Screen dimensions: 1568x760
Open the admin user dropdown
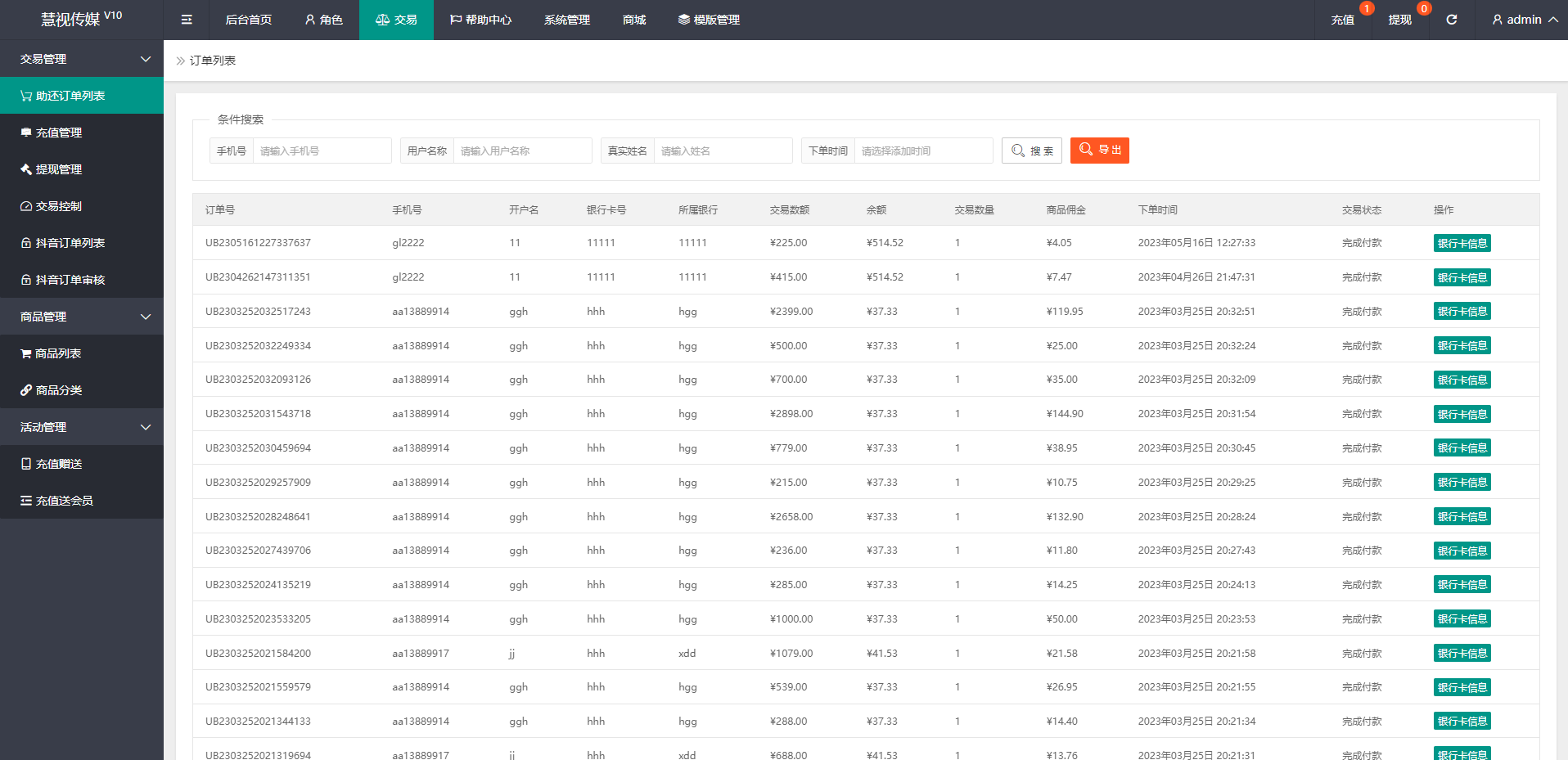click(x=1524, y=20)
